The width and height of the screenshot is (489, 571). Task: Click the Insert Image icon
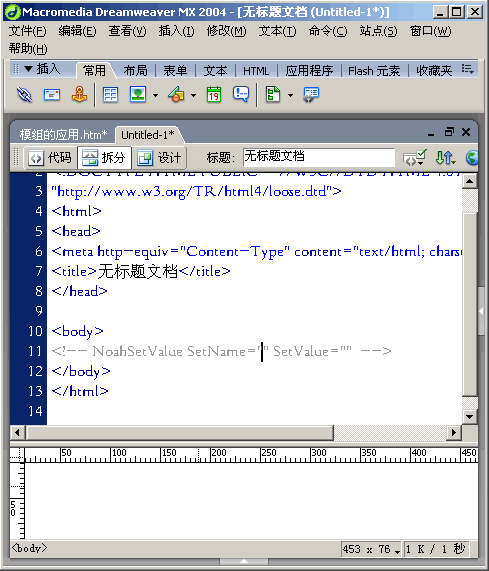point(138,95)
